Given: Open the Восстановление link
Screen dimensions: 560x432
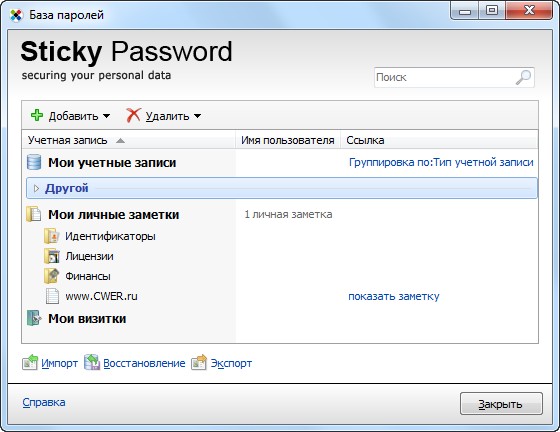Looking at the screenshot, I should [144, 363].
